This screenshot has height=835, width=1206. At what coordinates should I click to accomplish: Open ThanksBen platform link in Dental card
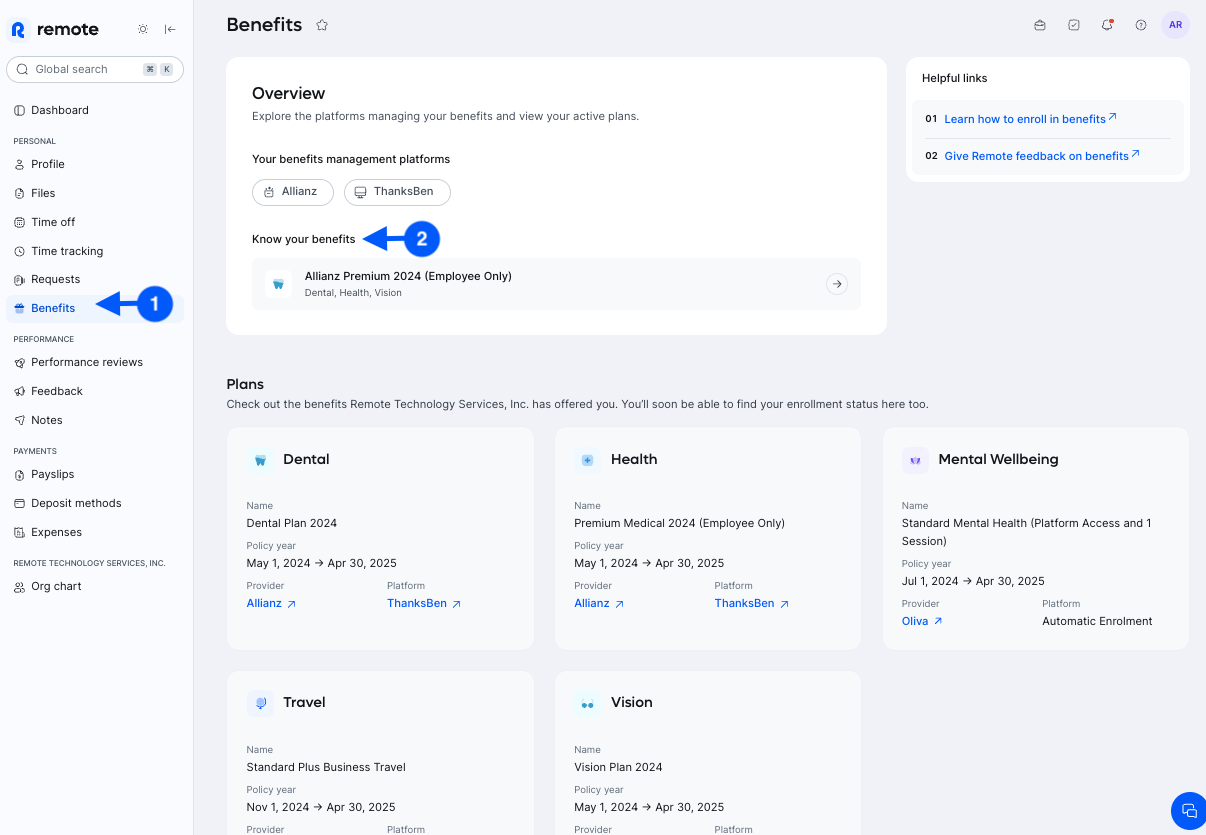coord(424,604)
